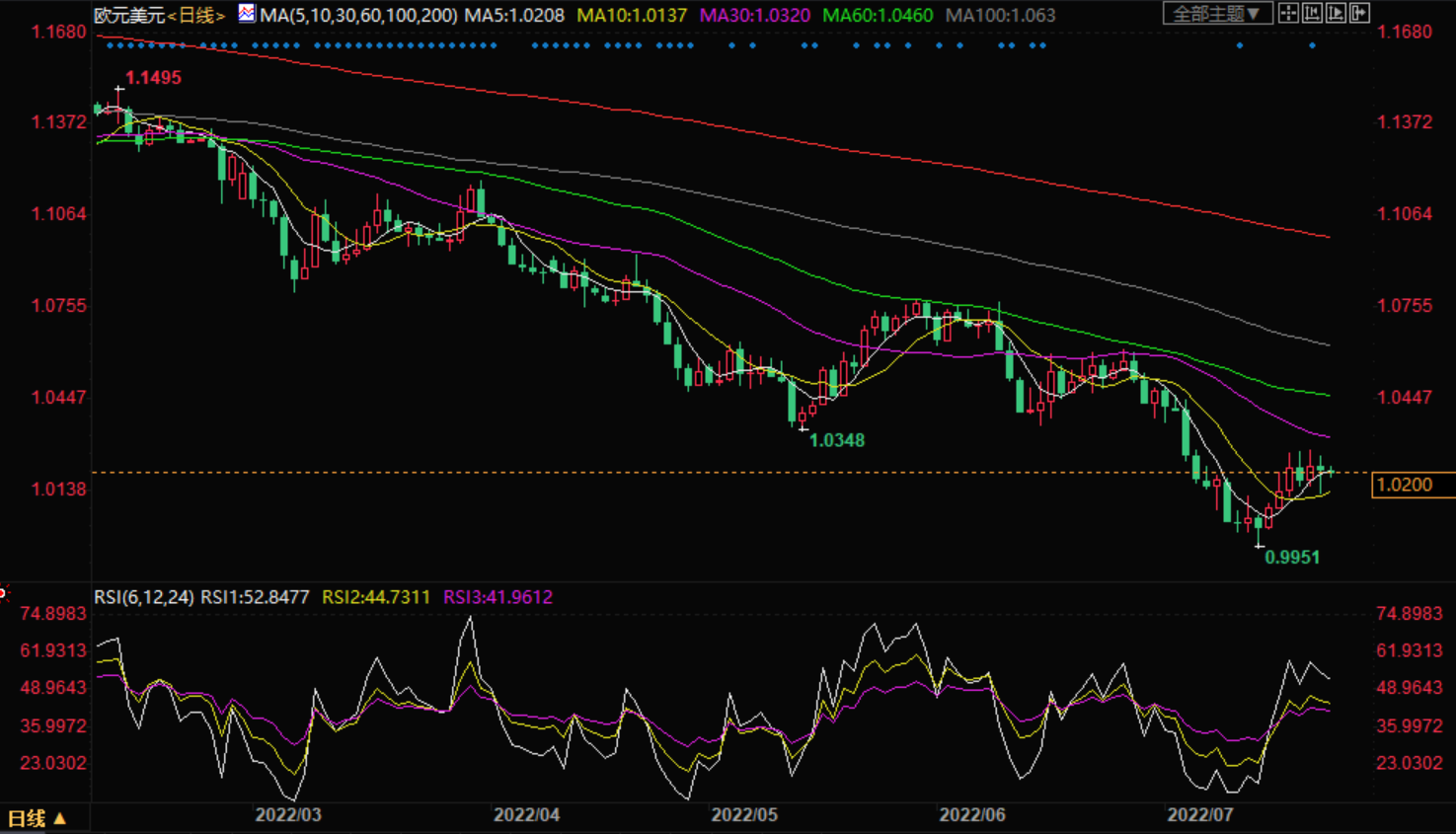
Task: Click the crosshair cursor icon
Action: [1288, 14]
